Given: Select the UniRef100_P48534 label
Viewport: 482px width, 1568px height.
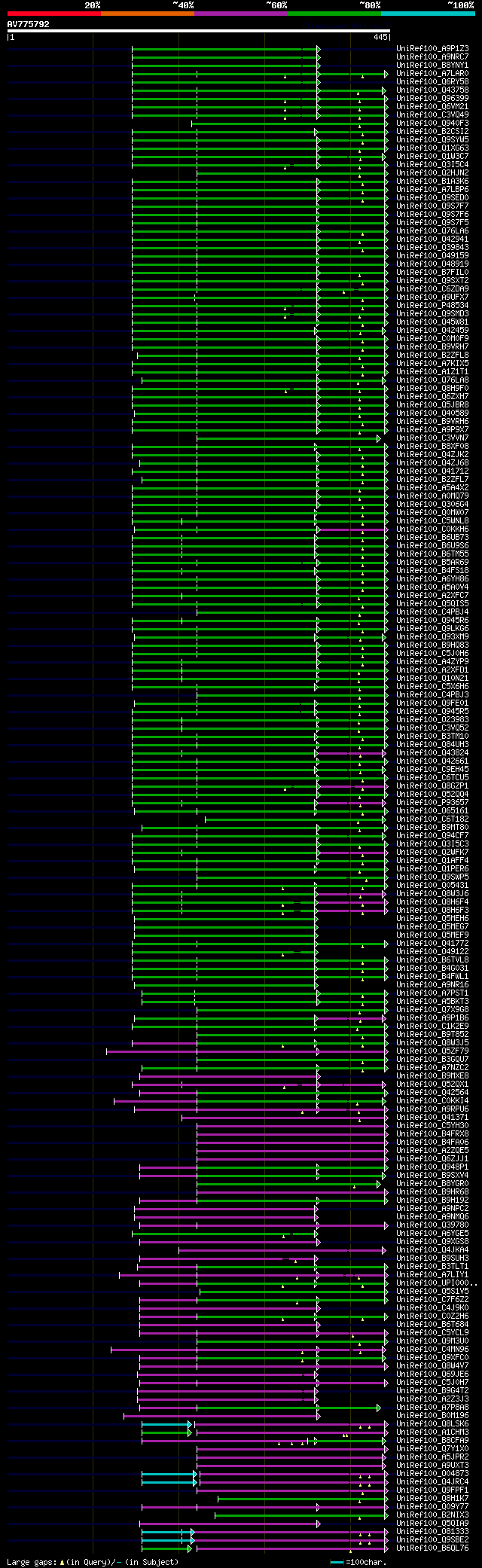Looking at the screenshot, I should click(x=432, y=305).
